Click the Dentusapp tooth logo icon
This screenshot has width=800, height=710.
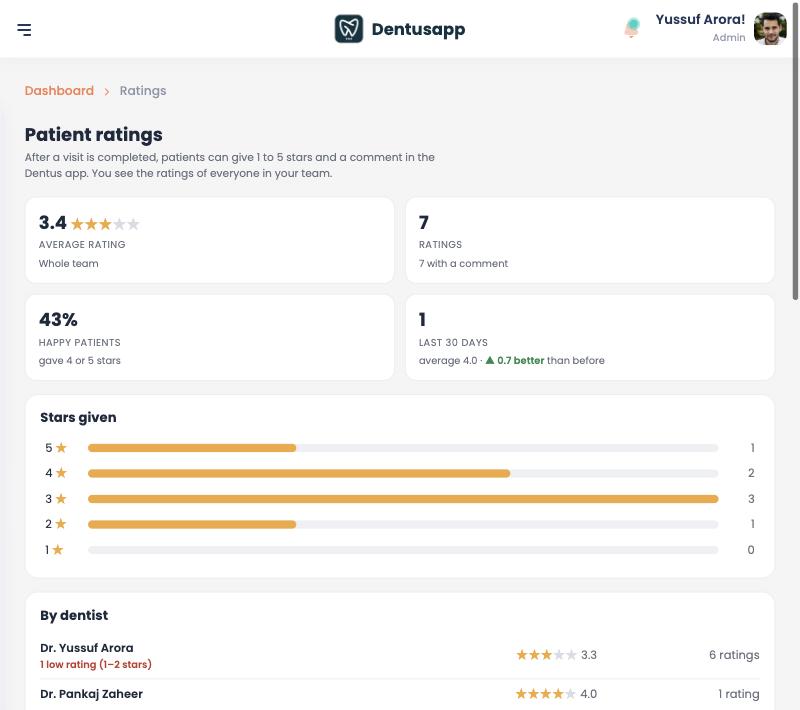349,29
